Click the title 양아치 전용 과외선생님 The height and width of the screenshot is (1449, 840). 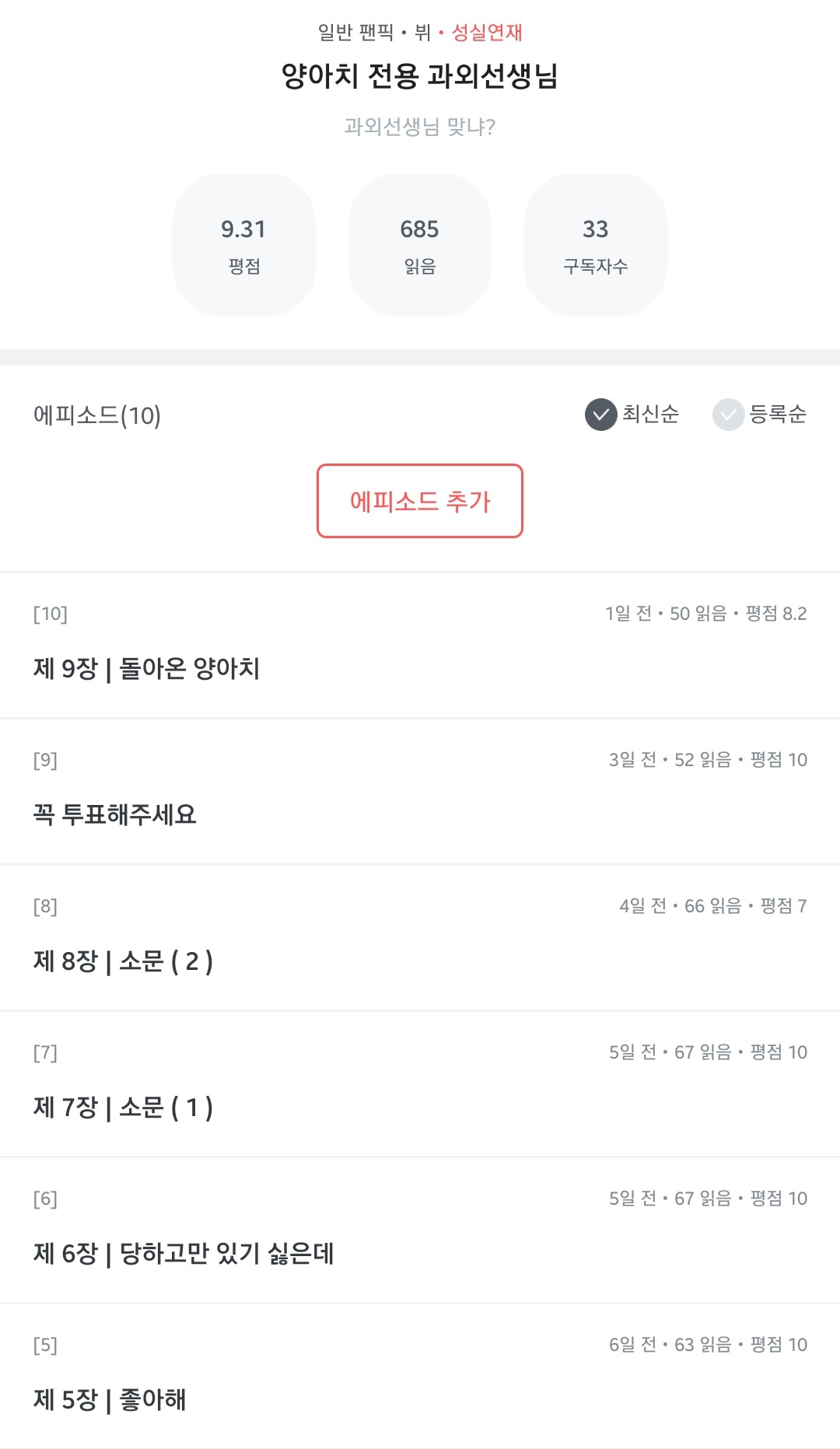coord(420,76)
